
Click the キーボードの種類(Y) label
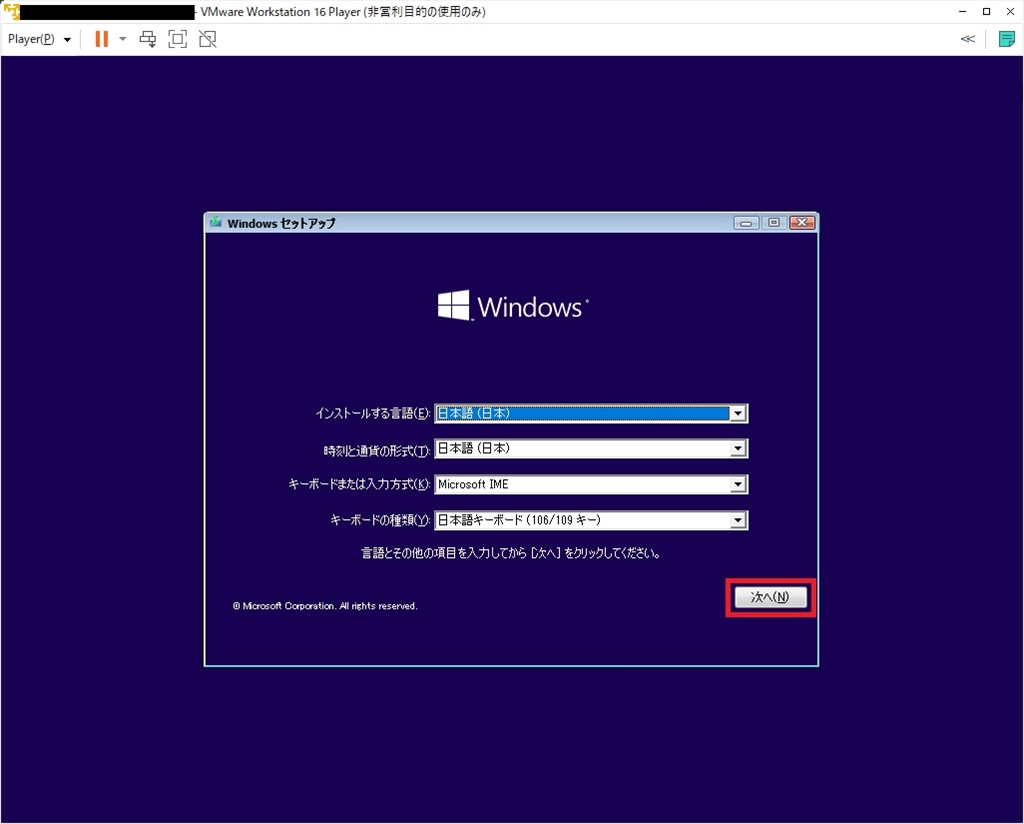pos(380,520)
